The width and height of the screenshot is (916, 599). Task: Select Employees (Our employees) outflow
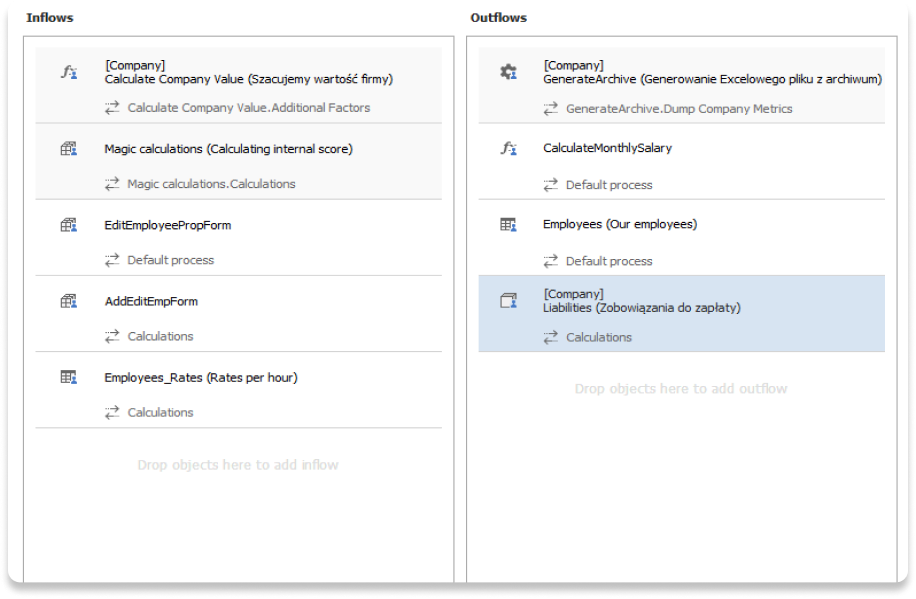[620, 224]
